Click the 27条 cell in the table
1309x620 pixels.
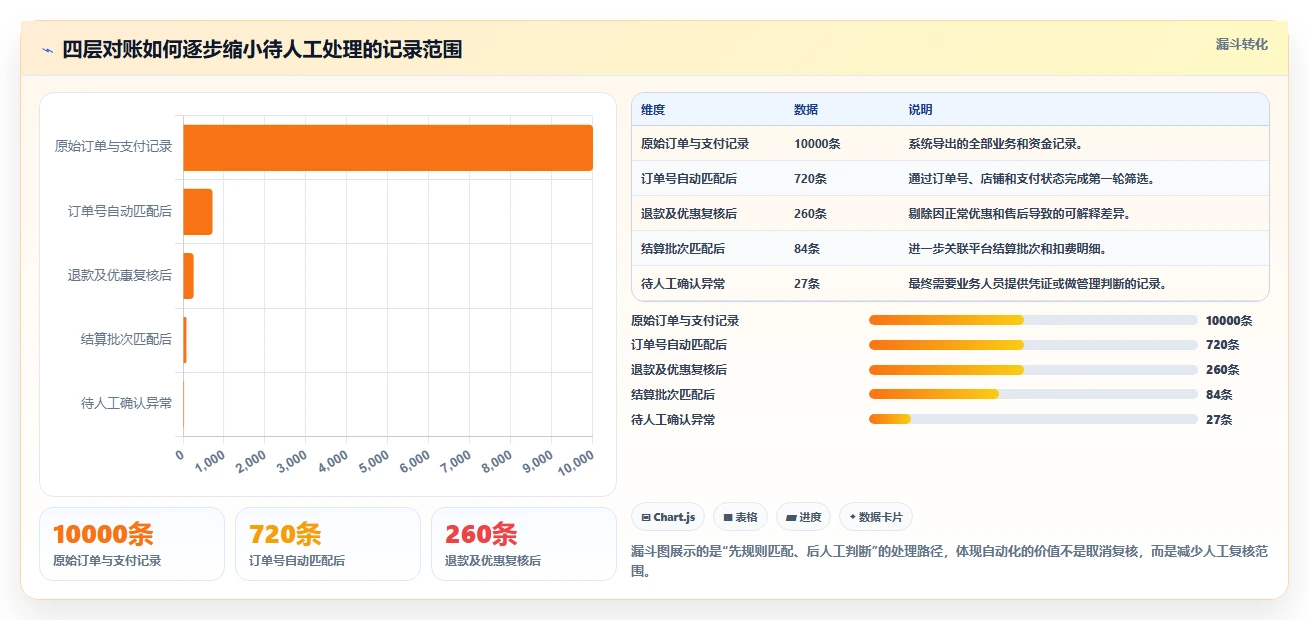(807, 284)
